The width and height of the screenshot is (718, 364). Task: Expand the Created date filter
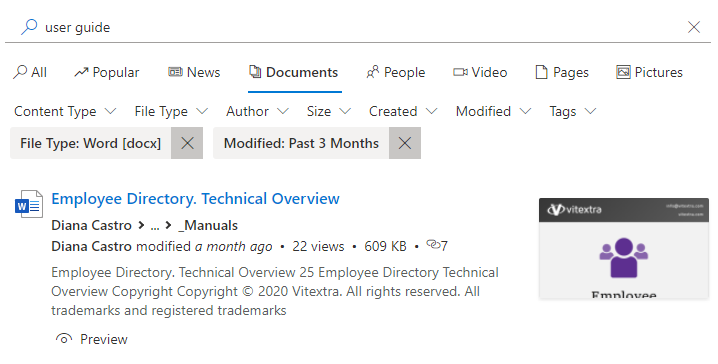(x=403, y=111)
